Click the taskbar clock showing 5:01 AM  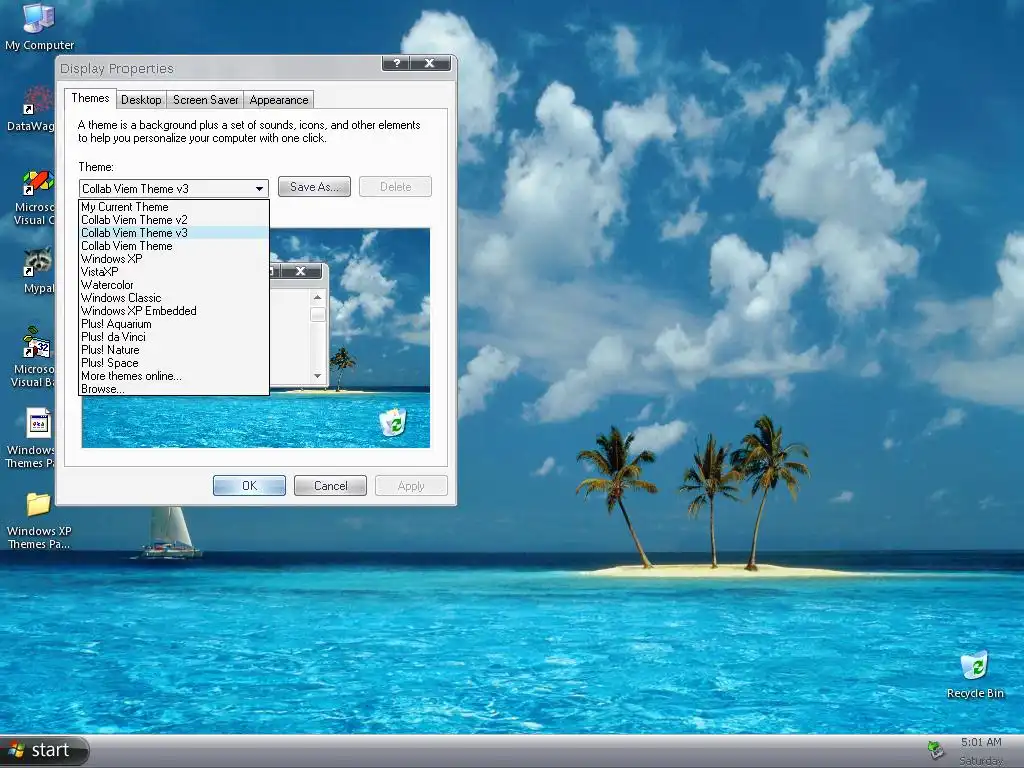click(x=981, y=743)
